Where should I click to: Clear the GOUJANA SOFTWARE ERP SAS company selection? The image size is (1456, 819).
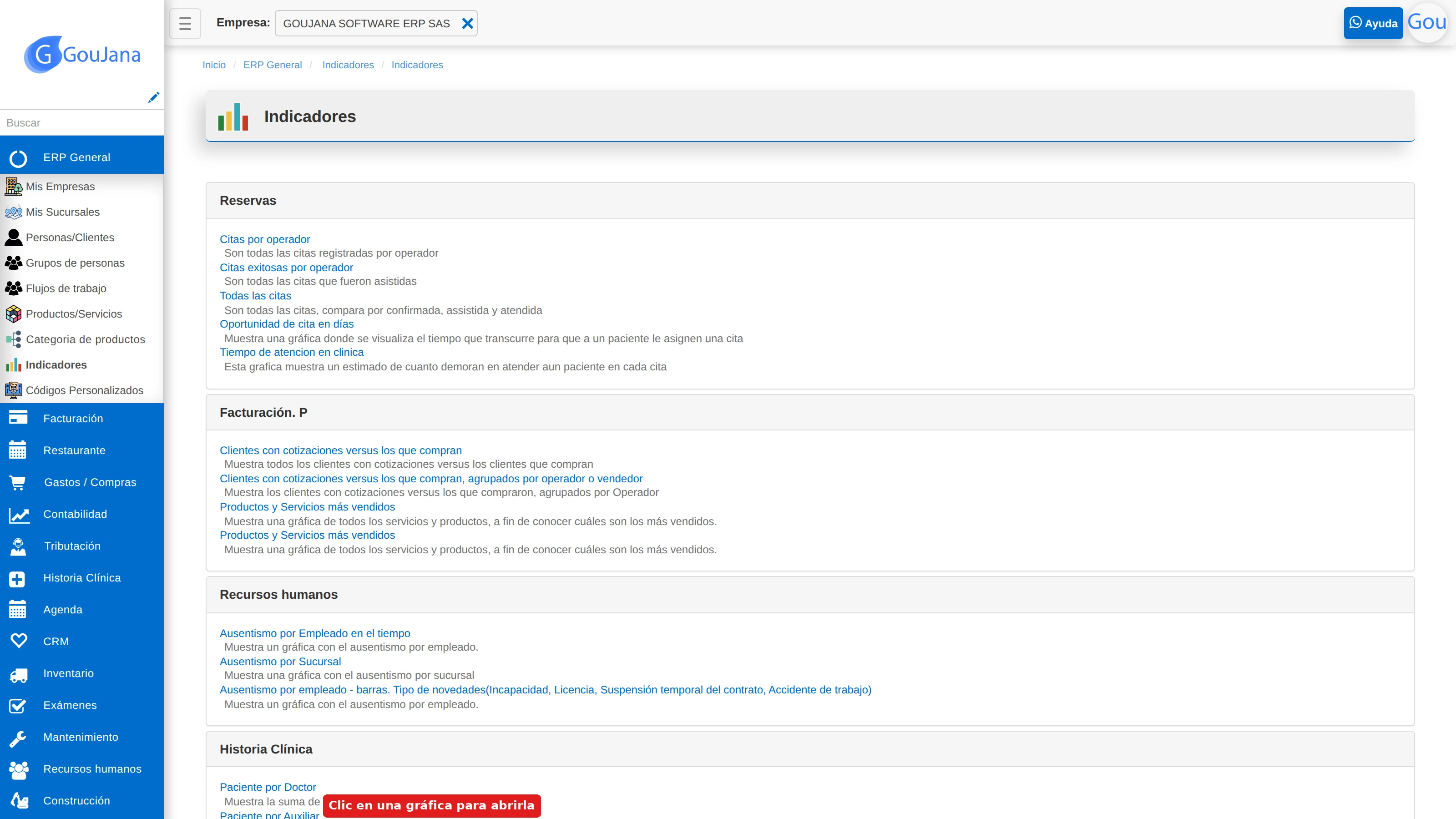click(x=467, y=23)
